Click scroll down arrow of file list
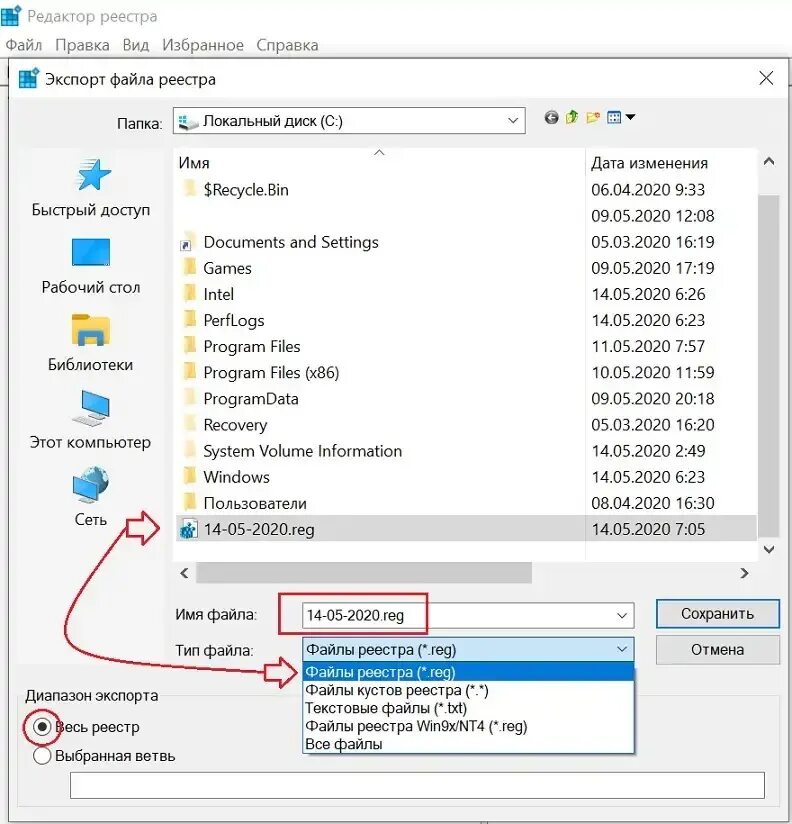Viewport: 792px width, 824px height. pyautogui.click(x=769, y=550)
